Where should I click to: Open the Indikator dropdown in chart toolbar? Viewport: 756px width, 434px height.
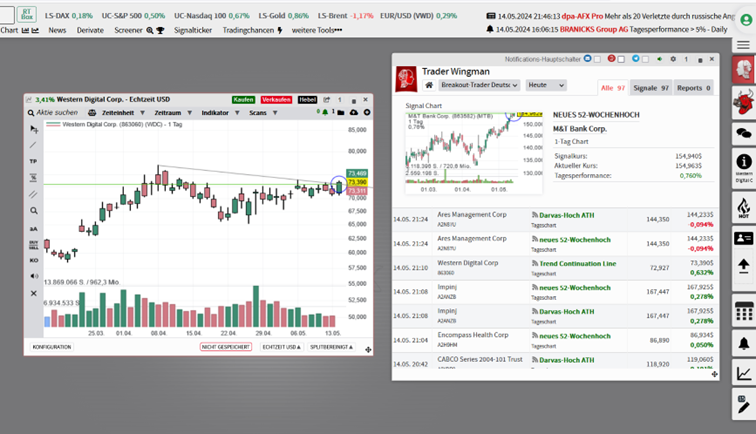tap(216, 114)
